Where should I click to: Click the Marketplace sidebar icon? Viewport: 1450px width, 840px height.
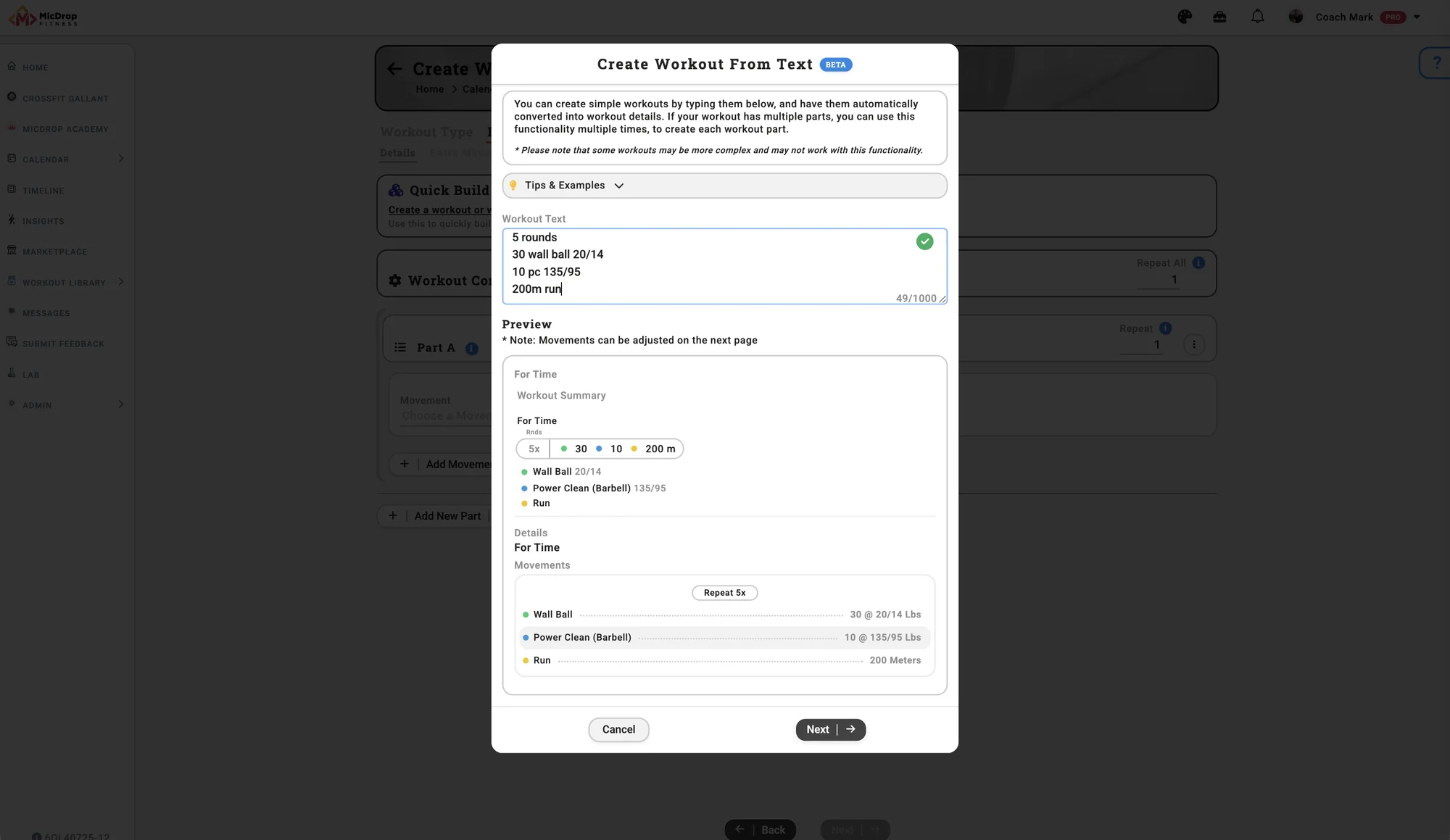pos(12,250)
